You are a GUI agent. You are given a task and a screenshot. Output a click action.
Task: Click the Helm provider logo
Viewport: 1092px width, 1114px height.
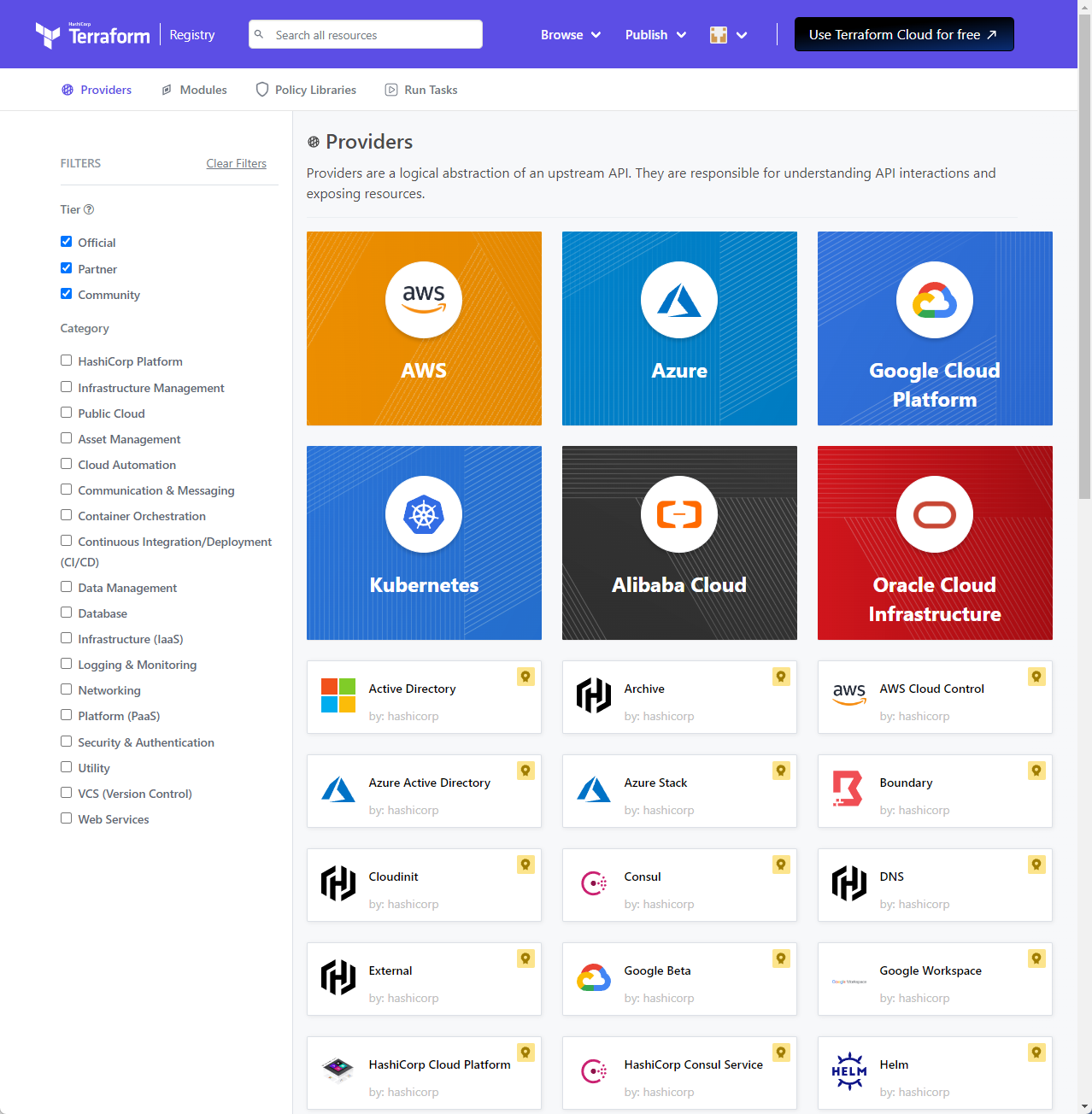coord(848,1071)
